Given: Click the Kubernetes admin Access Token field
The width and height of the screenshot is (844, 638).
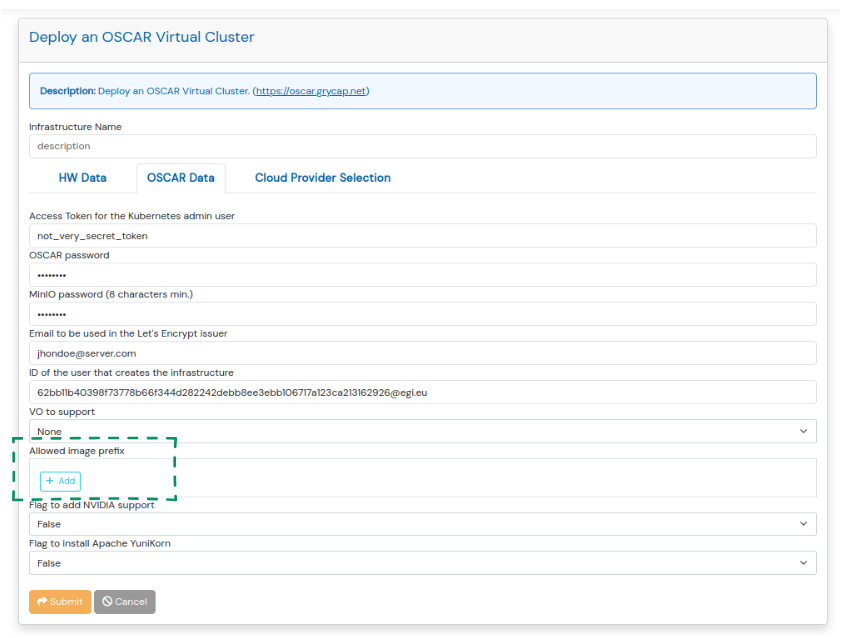Looking at the screenshot, I should [422, 236].
